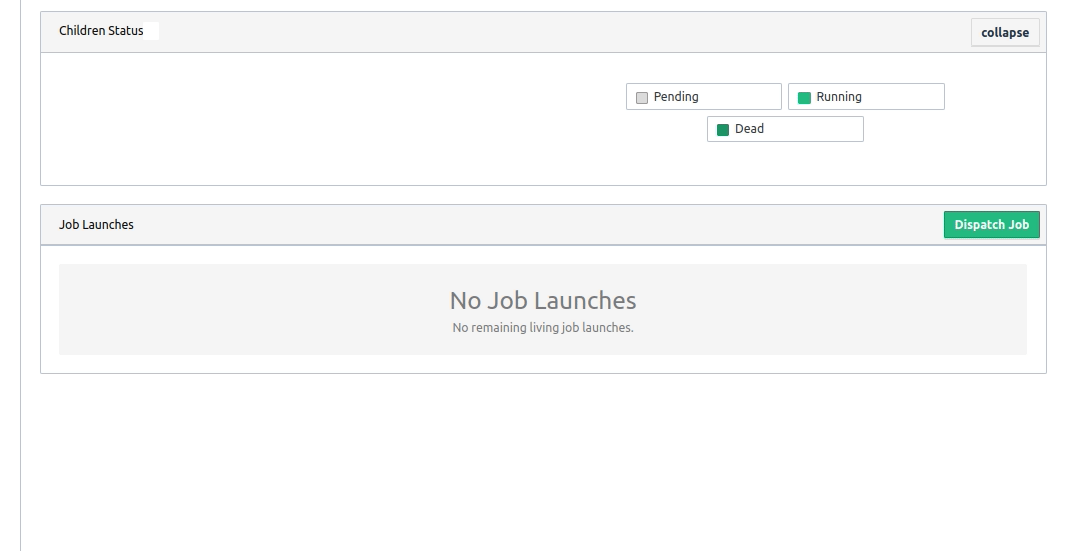Viewport: 1083px width, 551px height.
Task: Toggle the Pending legend item
Action: pos(703,97)
